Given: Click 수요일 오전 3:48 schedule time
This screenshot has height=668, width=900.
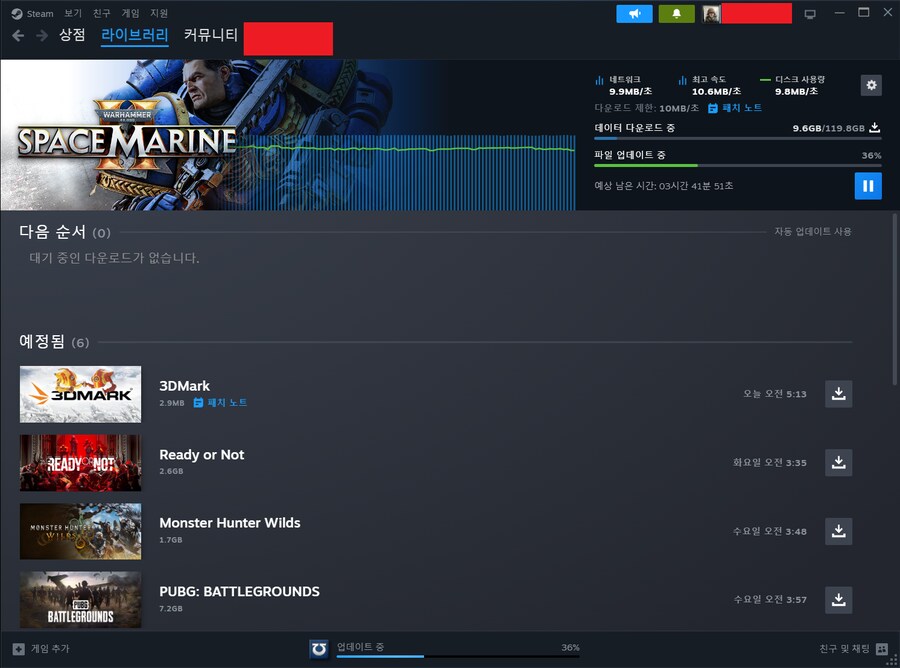Looking at the screenshot, I should tap(770, 531).
